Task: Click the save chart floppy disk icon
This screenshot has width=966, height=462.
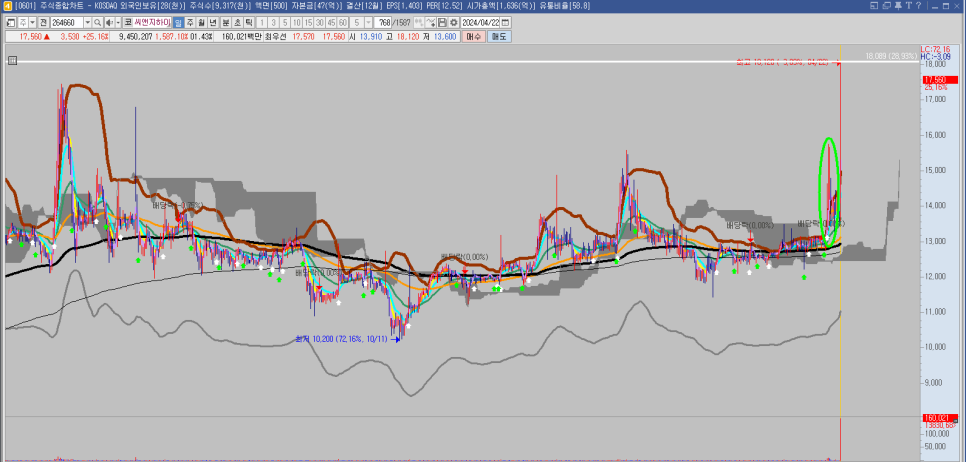Action: click(442, 23)
